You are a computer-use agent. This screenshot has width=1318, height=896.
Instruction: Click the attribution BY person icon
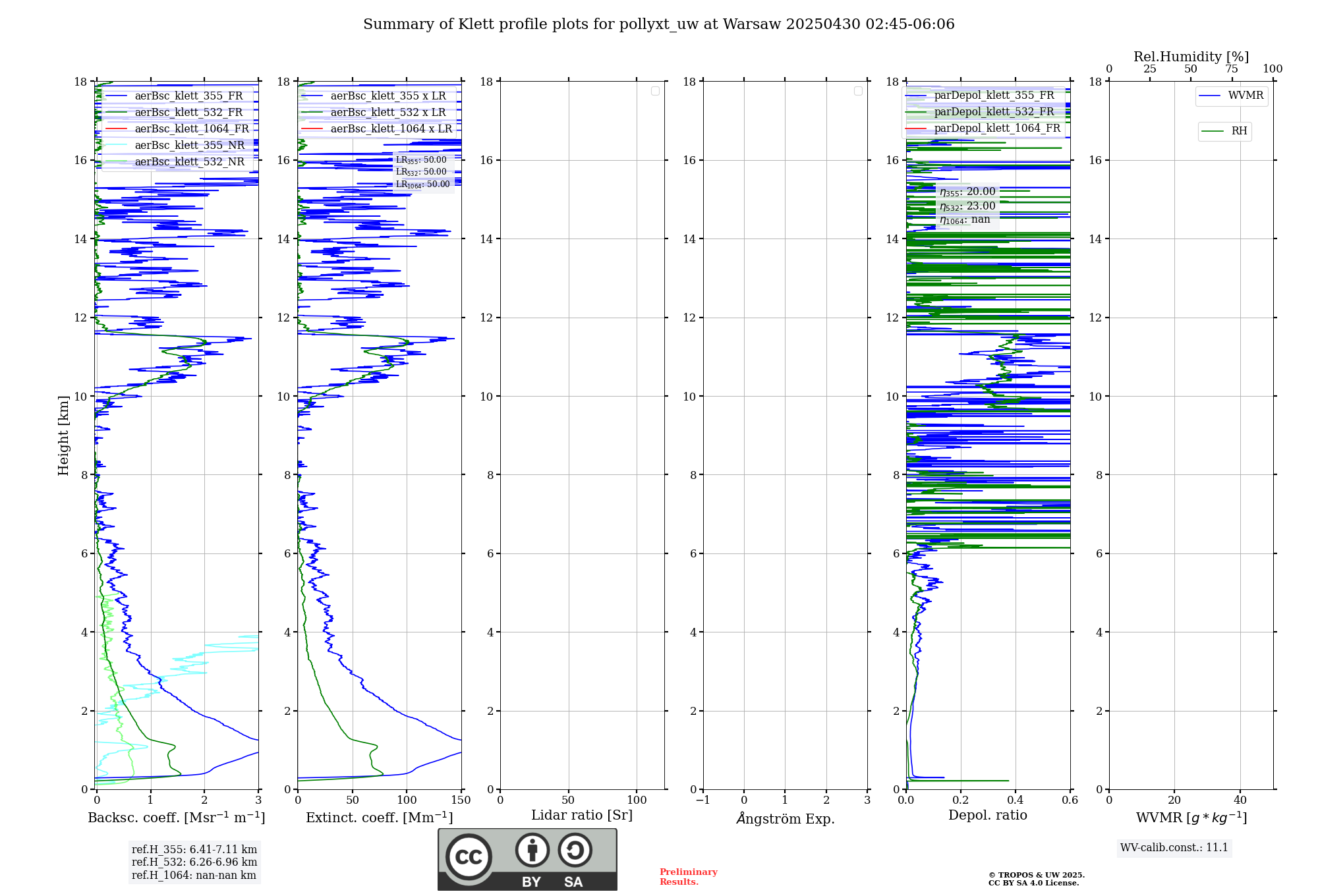532,850
